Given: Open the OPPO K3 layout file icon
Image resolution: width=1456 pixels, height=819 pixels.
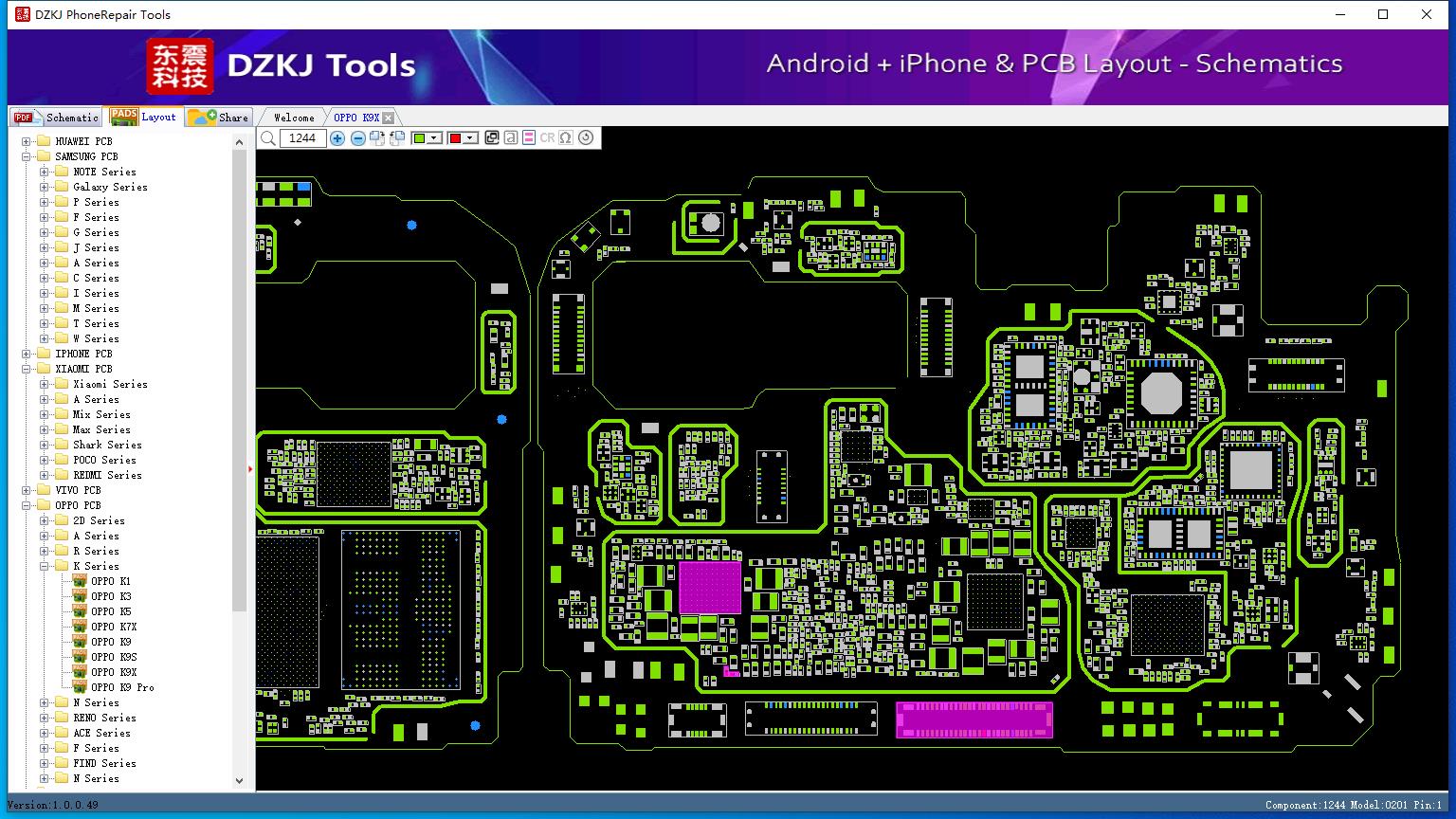Looking at the screenshot, I should coord(80,596).
